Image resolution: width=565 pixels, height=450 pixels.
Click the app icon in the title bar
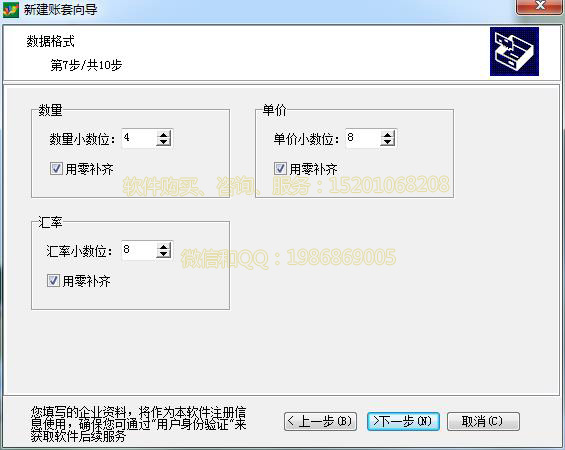pos(11,9)
